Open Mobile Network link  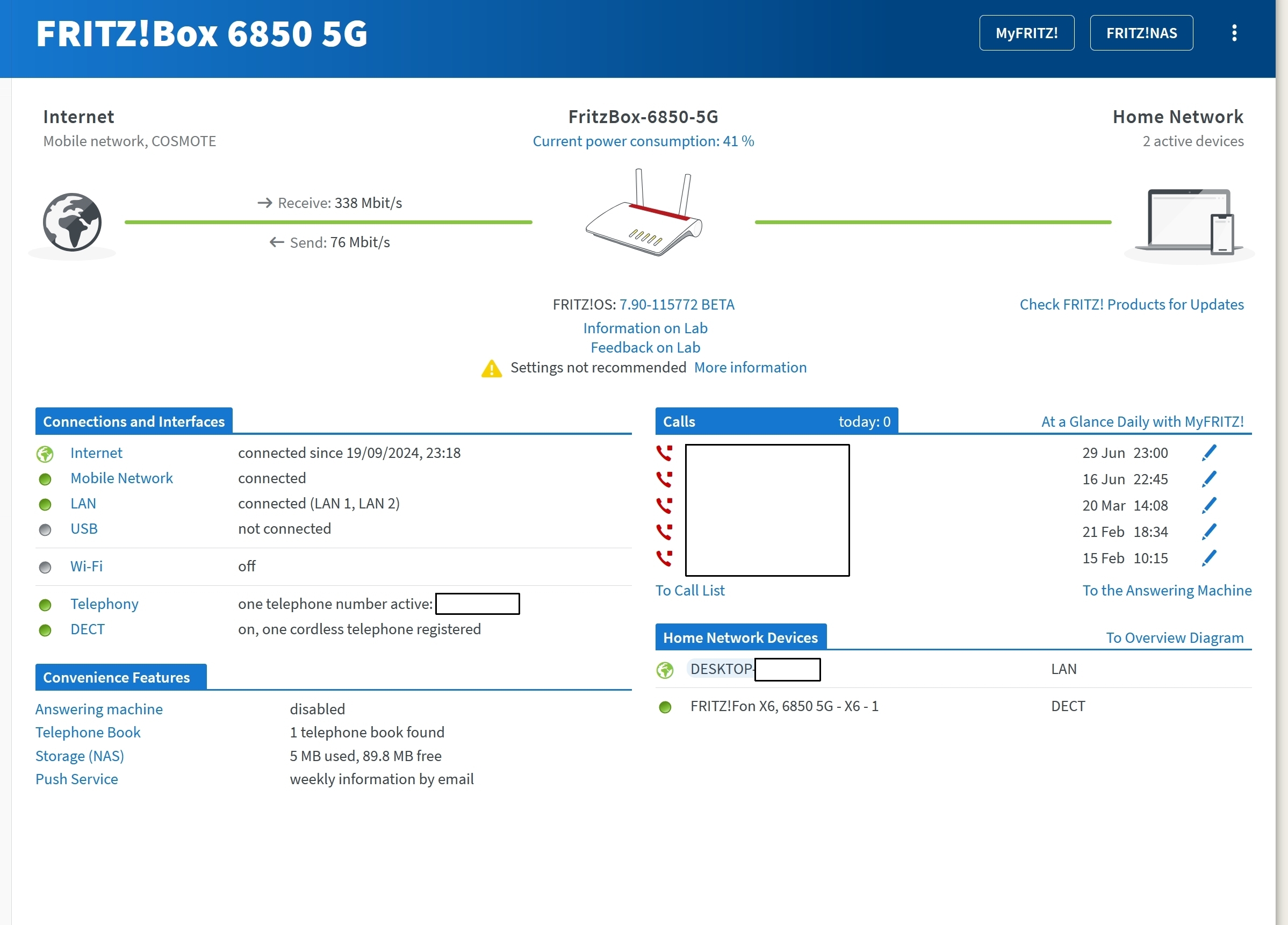(x=121, y=478)
